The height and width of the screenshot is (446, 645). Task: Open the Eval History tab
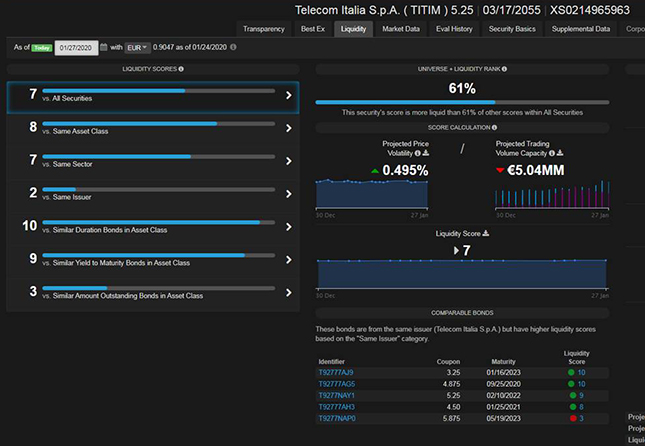coord(454,29)
